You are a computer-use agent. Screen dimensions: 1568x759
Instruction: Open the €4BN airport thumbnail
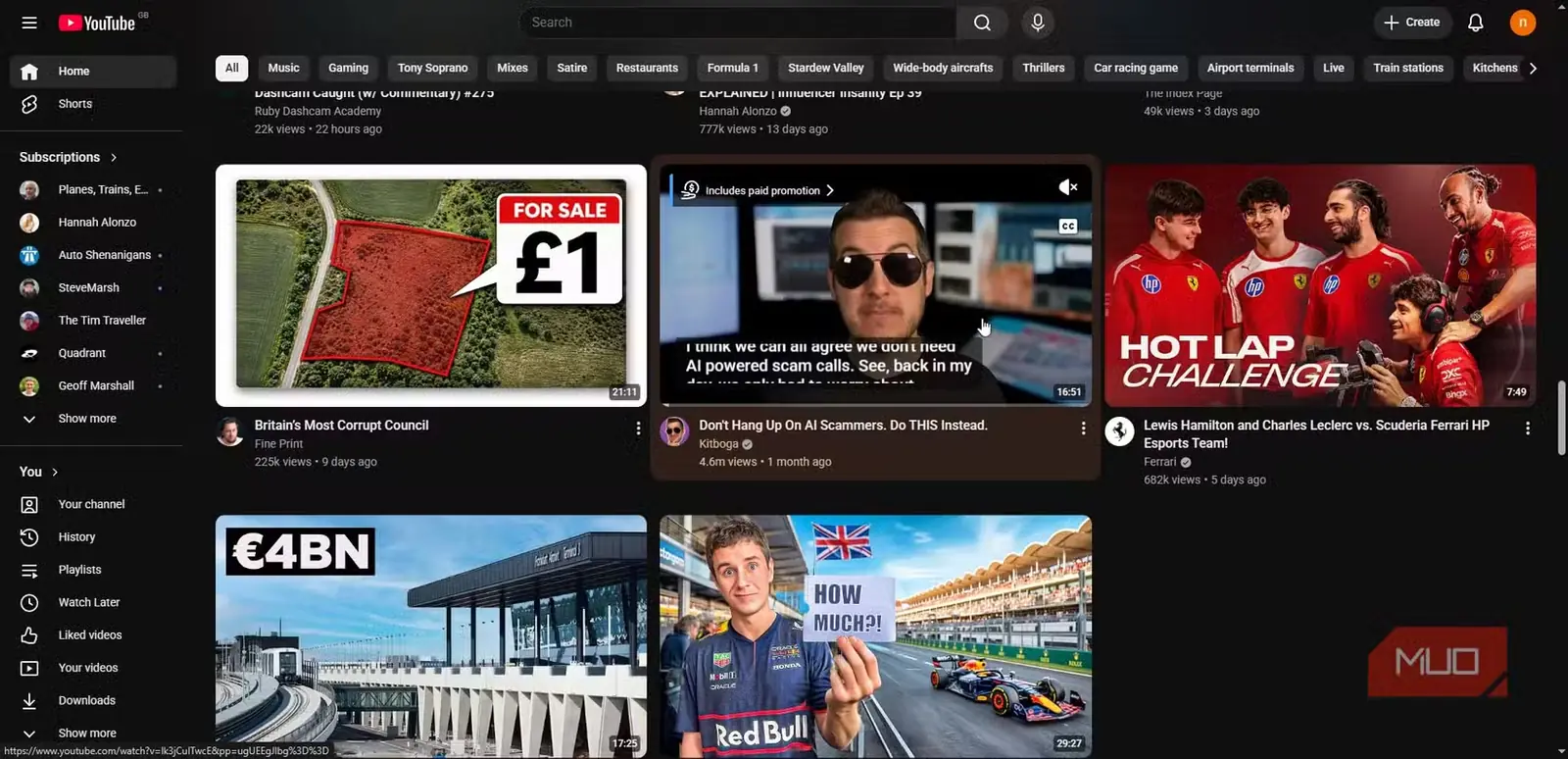click(x=431, y=635)
